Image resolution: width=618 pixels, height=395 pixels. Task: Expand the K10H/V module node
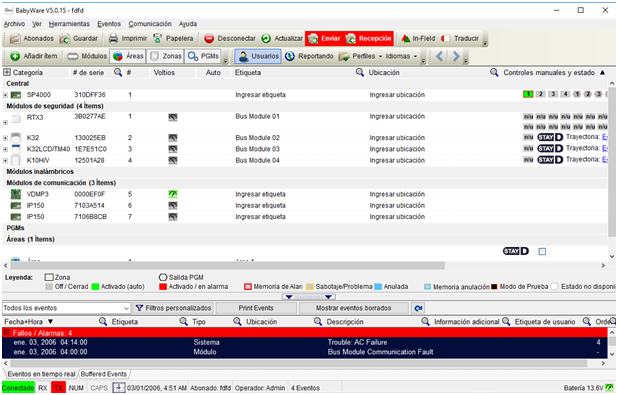(x=5, y=160)
